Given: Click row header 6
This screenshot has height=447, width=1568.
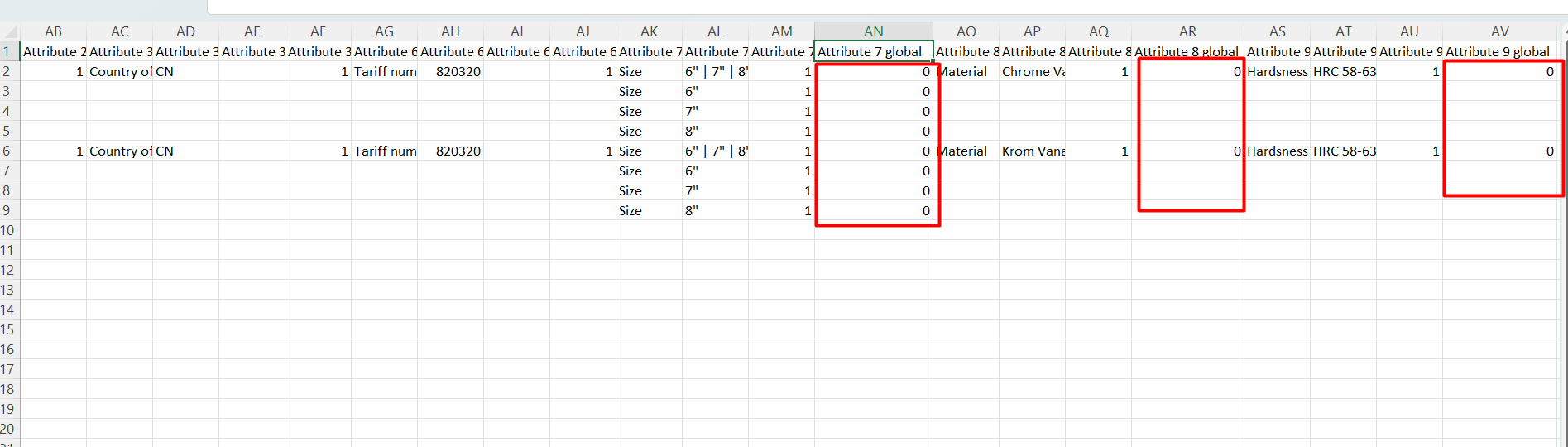Looking at the screenshot, I should [7, 151].
